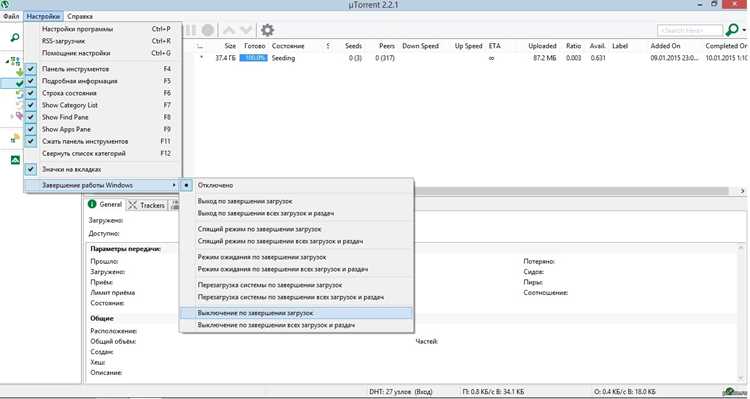Toggle Строка состояния menu option

103,93
